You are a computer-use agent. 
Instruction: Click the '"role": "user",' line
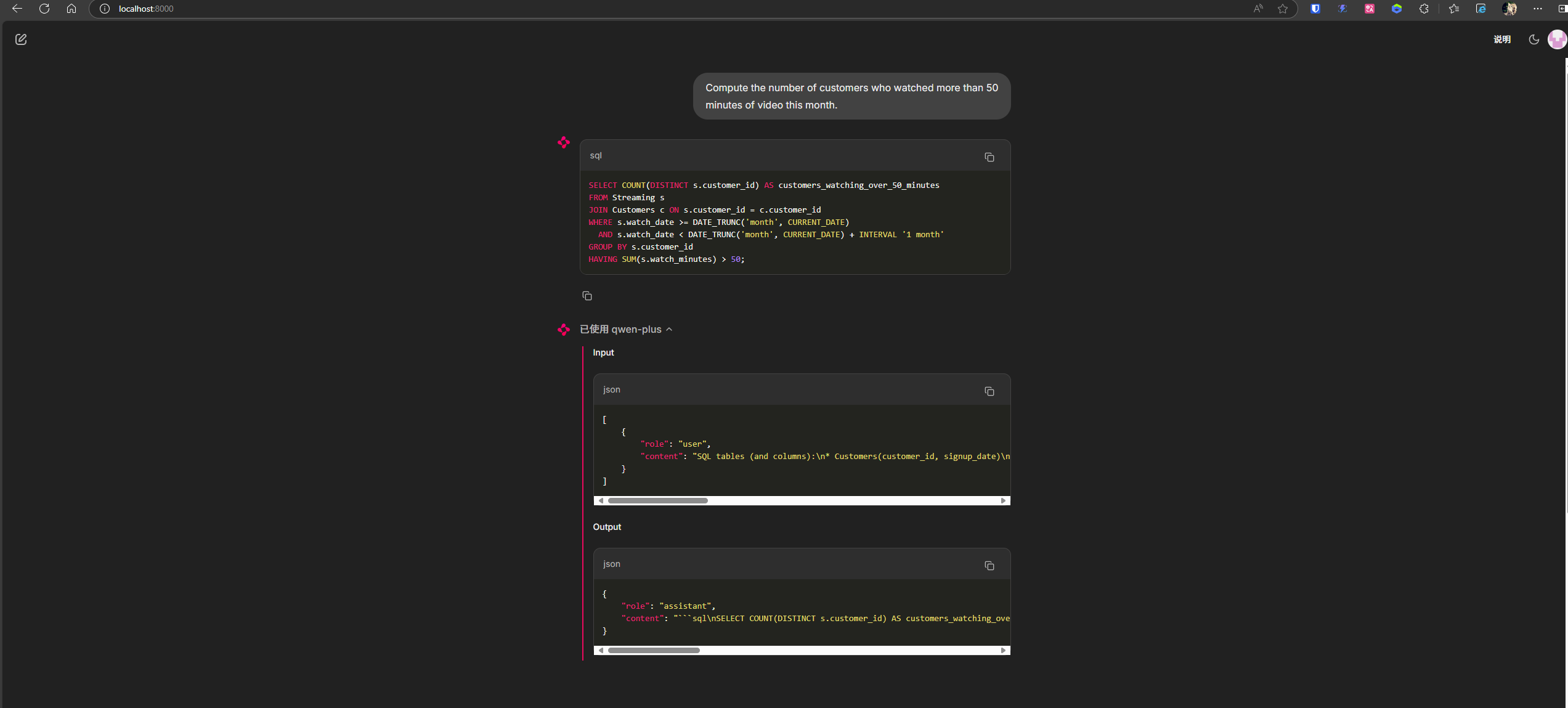coord(676,444)
